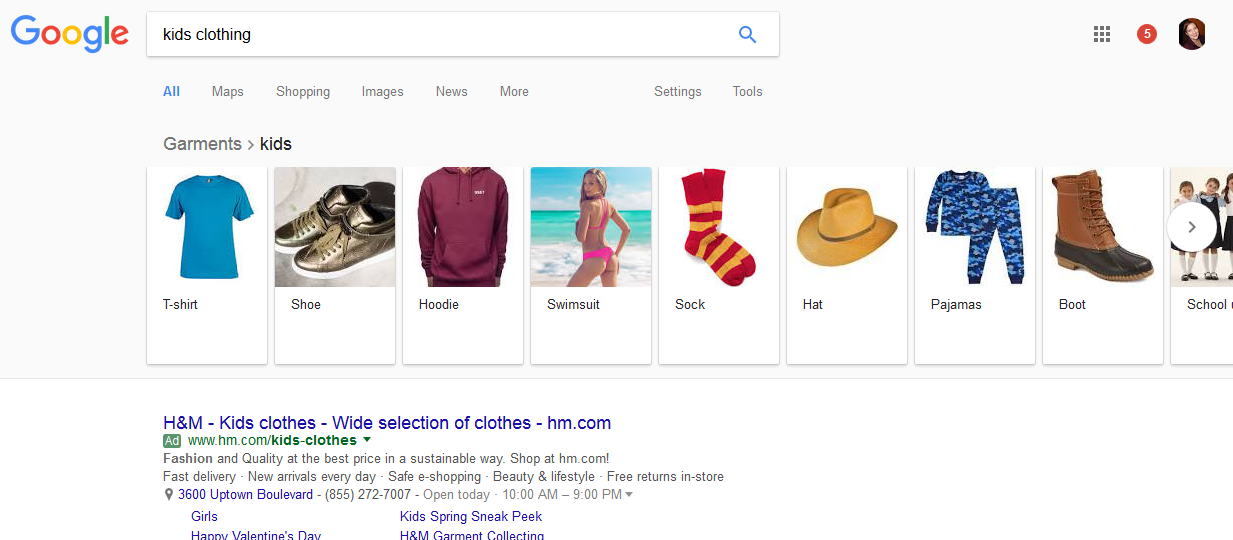Follow the Kids Spring Sneak Peek link
Screen dimensions: 1233x540
471,516
